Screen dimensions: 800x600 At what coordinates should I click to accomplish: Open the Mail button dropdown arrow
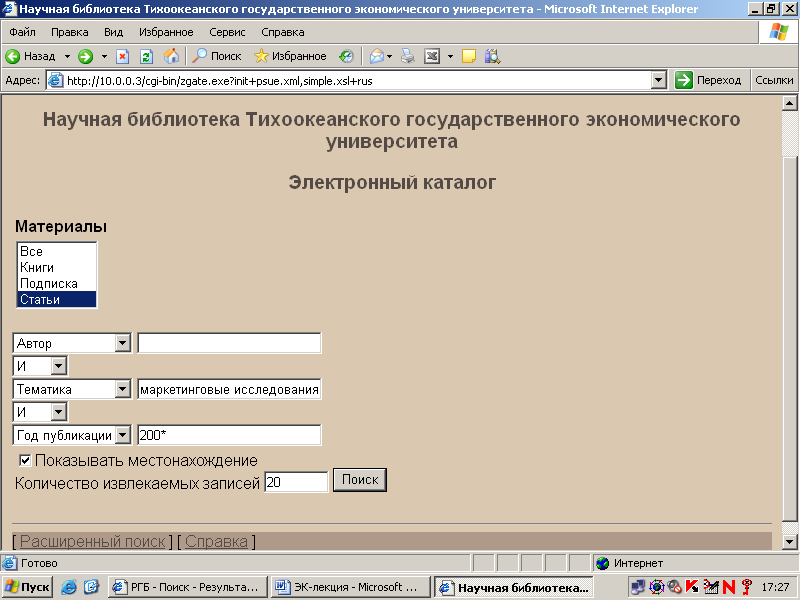(390, 56)
